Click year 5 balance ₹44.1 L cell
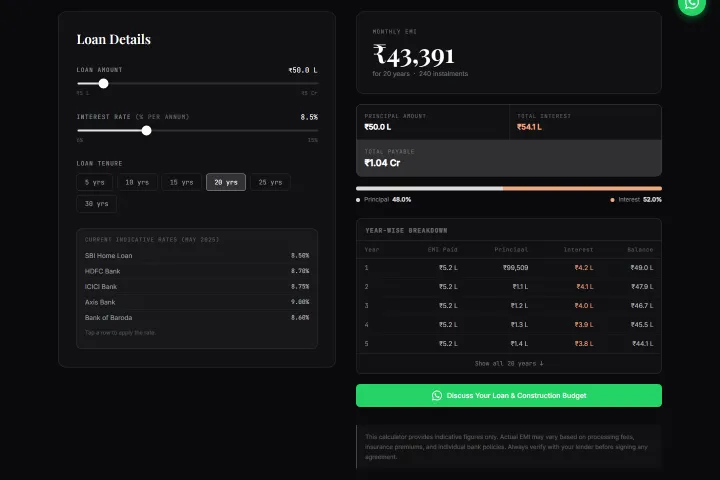The width and height of the screenshot is (720, 480). click(642, 344)
